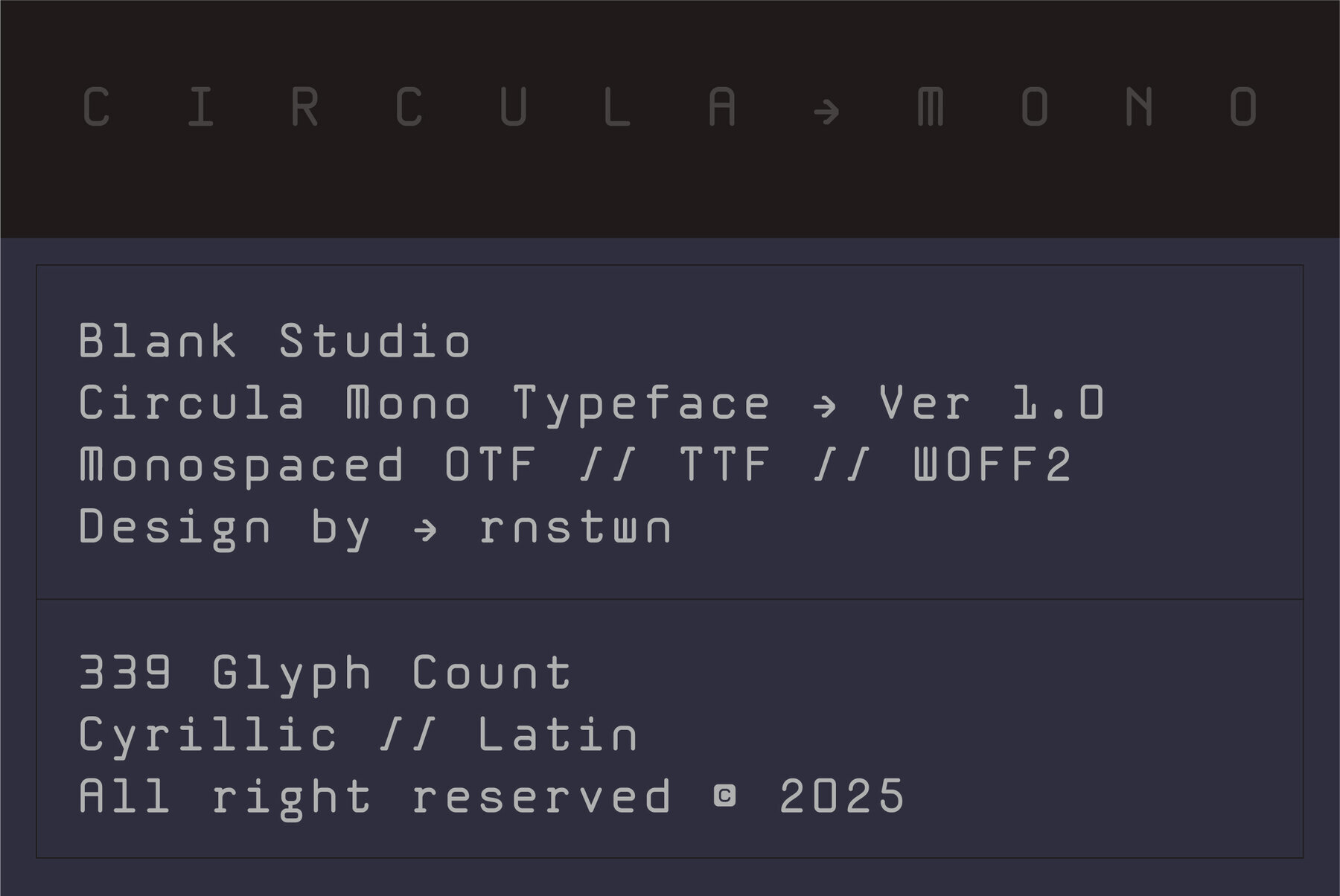Click the Ver 1.0 version label

pos(991,403)
